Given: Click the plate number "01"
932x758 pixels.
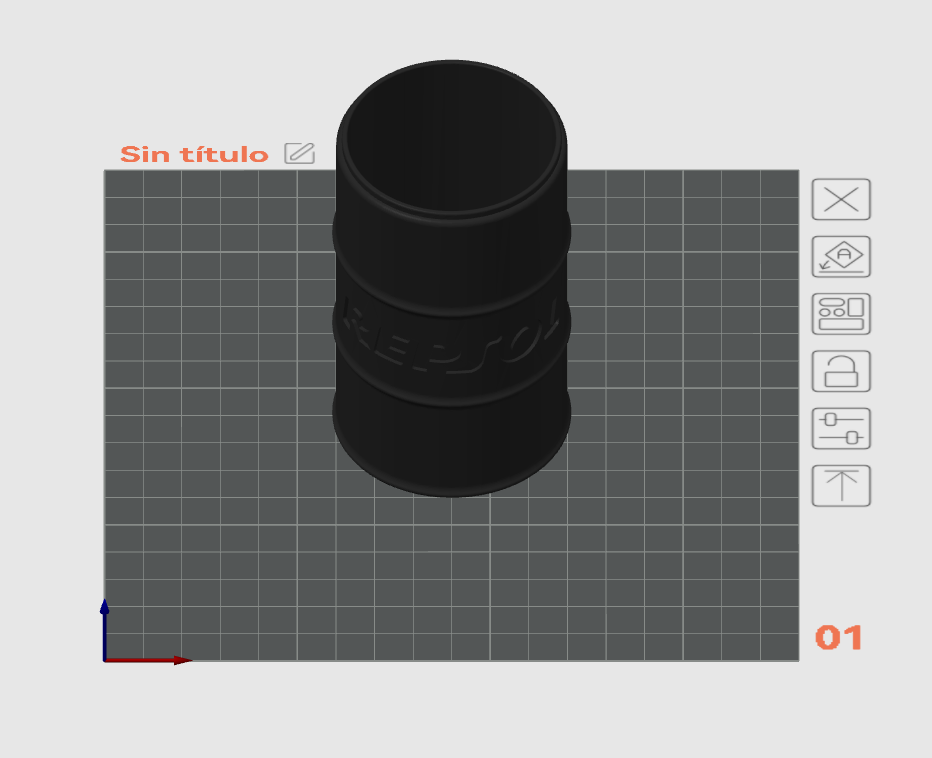Looking at the screenshot, I should pos(838,638).
